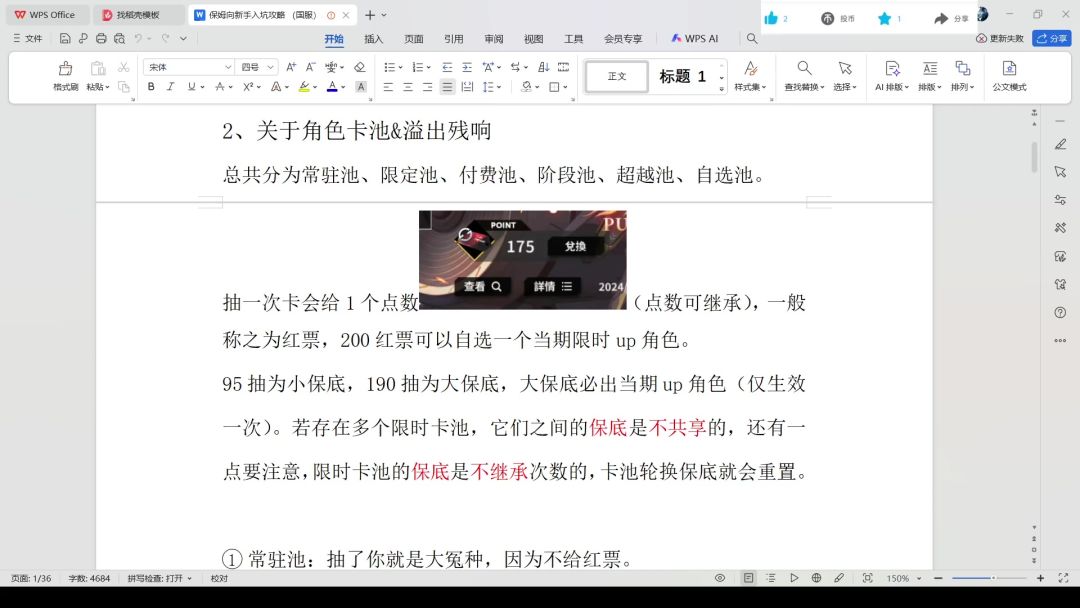Click the increase font size icon
The height and width of the screenshot is (608, 1080).
tap(291, 67)
